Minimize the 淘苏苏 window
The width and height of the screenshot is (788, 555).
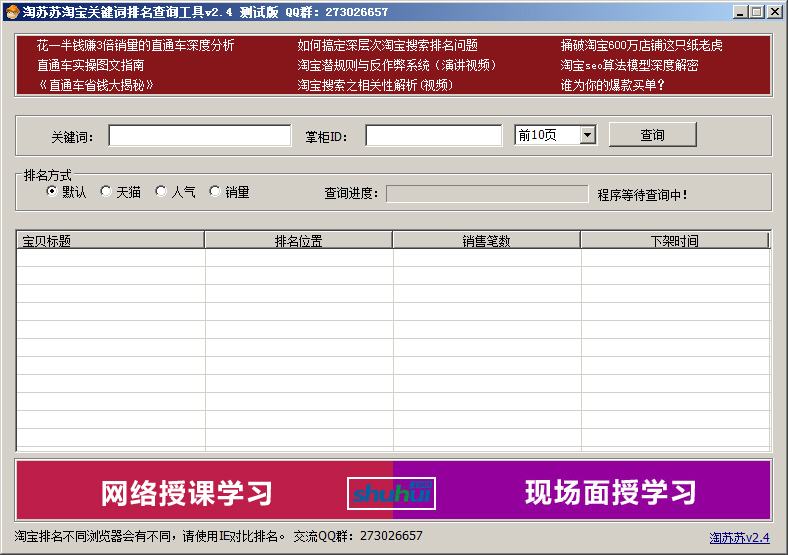point(739,12)
